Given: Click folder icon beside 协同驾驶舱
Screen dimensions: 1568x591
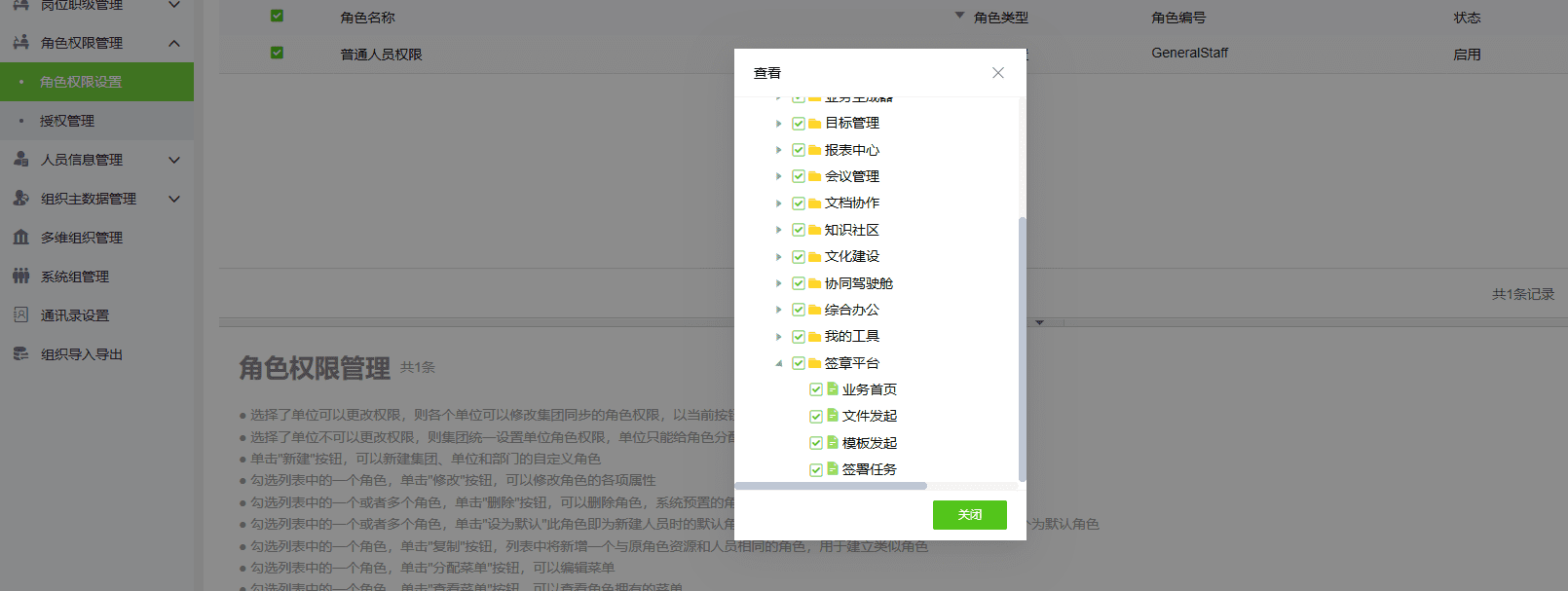Looking at the screenshot, I should pos(814,283).
